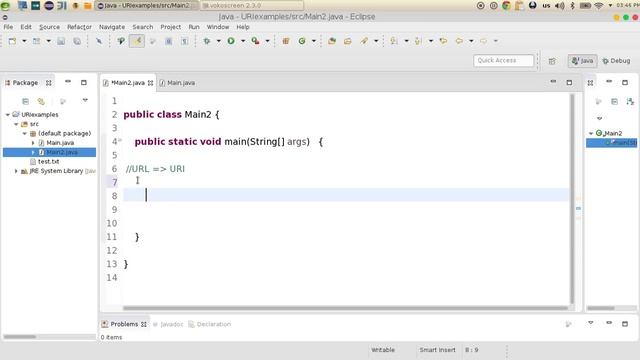Image resolution: width=640 pixels, height=360 pixels.
Task: Click the Open Perspective icon
Action: tap(552, 61)
